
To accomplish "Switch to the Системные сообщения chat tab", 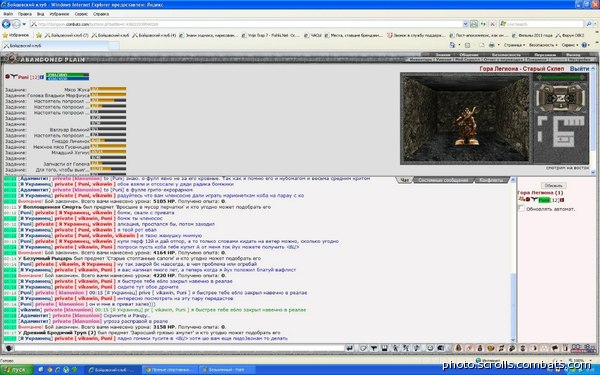I will [x=443, y=180].
